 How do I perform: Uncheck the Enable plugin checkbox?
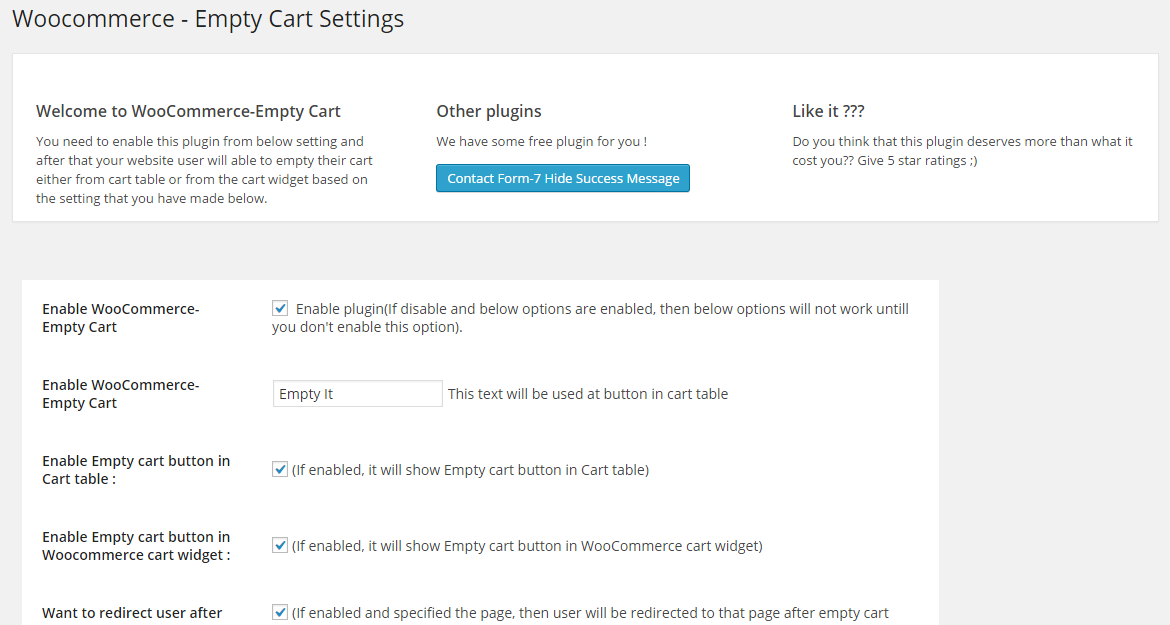click(280, 308)
